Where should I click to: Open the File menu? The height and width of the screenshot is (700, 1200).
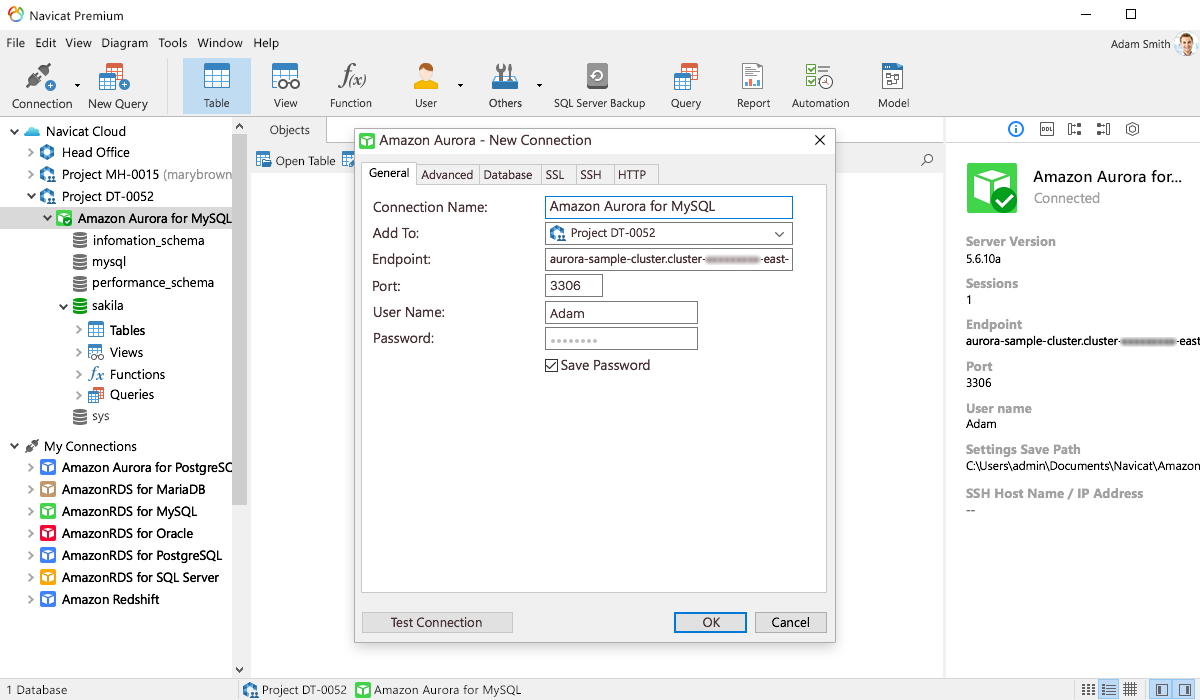click(16, 43)
